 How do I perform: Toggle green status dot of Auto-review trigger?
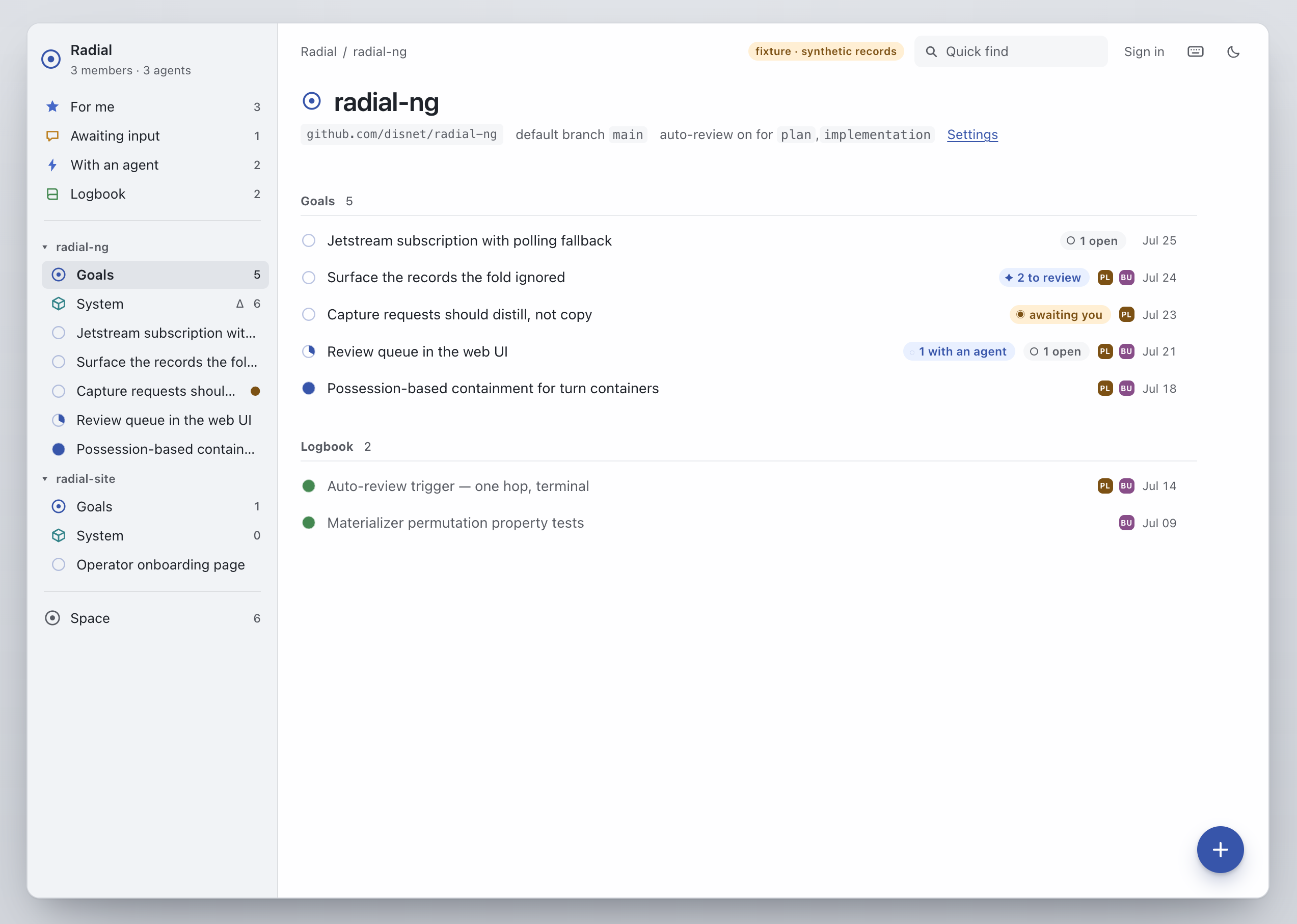tap(309, 486)
